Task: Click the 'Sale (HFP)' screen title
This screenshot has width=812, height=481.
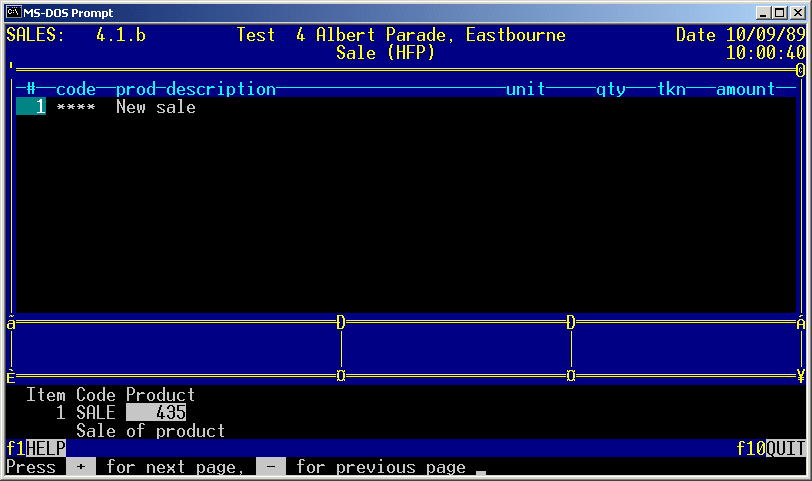Action: click(385, 53)
